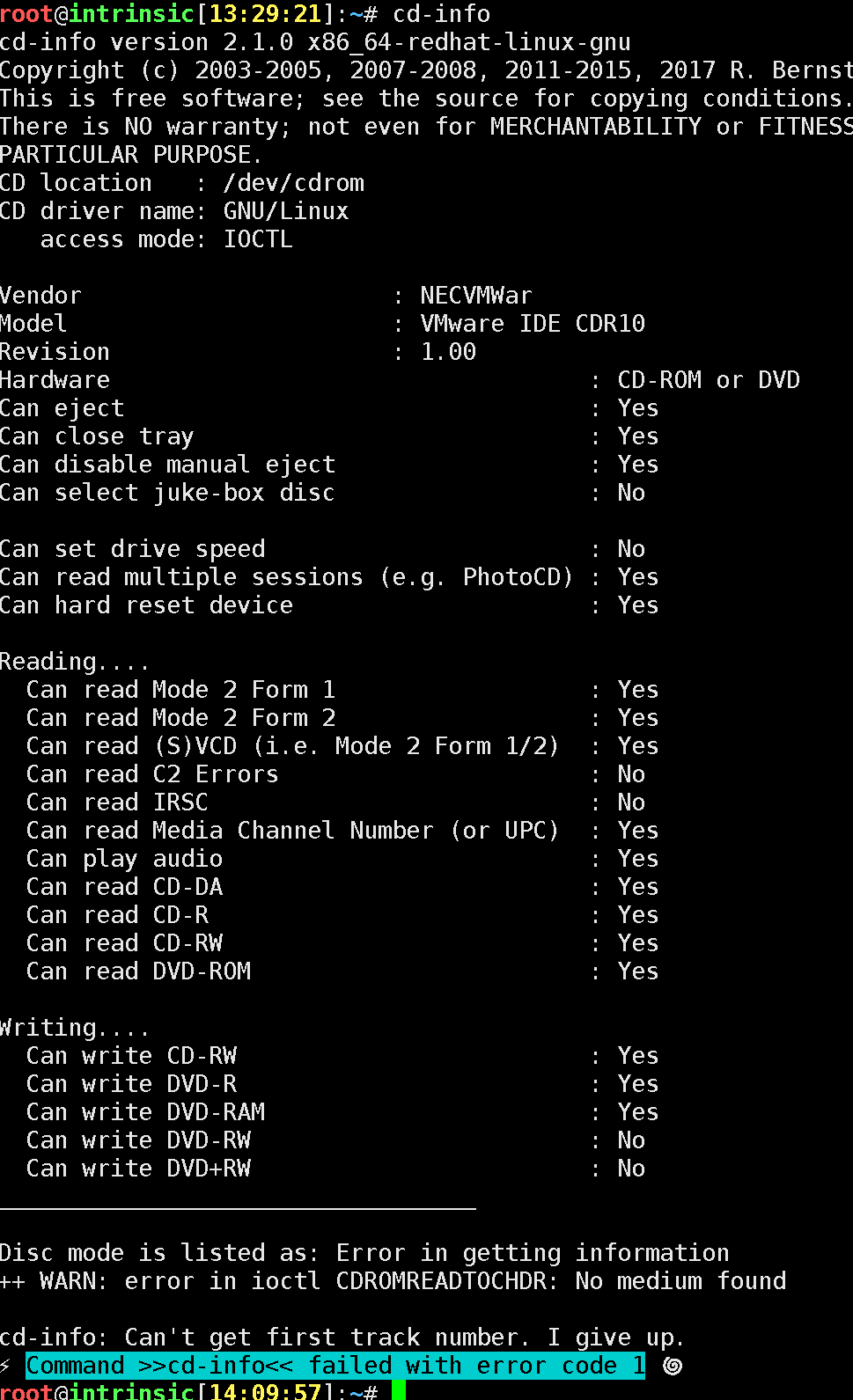This screenshot has height=1400, width=853.
Task: Click the 'No medium found' warning text
Action: click(680, 1281)
